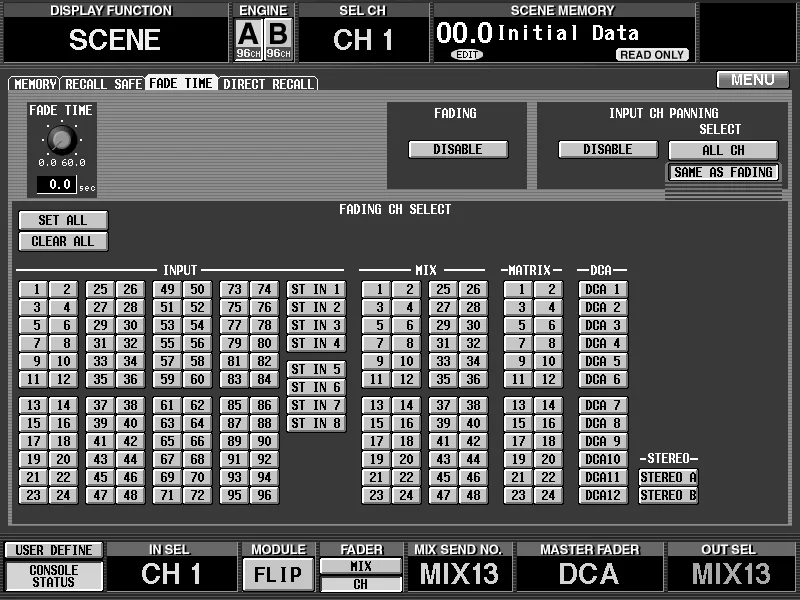Click CLEAR ALL button
The height and width of the screenshot is (600, 800).
point(63,241)
